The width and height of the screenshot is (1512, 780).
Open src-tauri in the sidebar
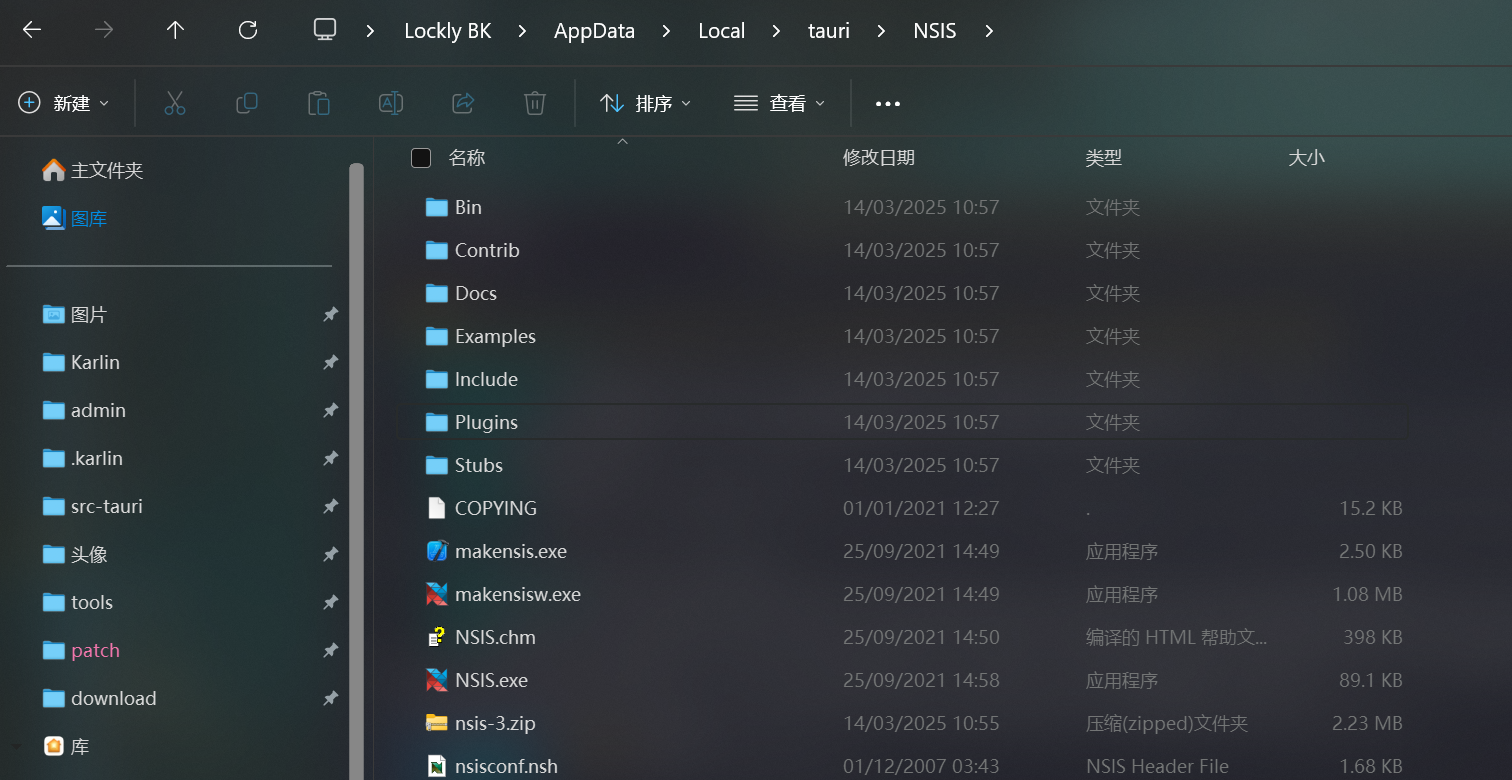tap(107, 506)
